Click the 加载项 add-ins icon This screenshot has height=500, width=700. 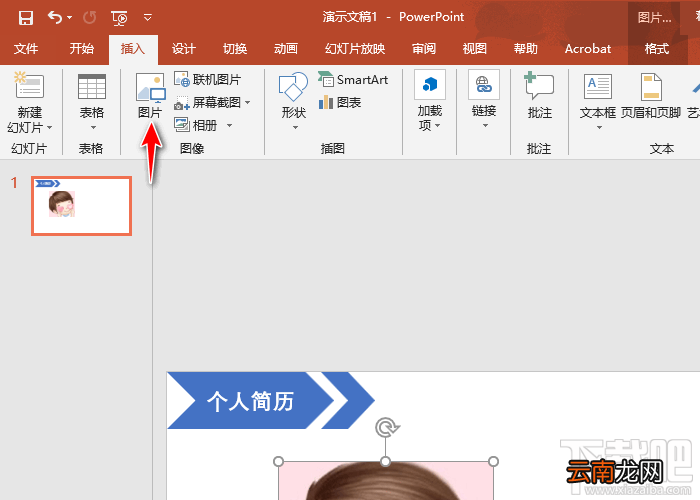tap(429, 84)
